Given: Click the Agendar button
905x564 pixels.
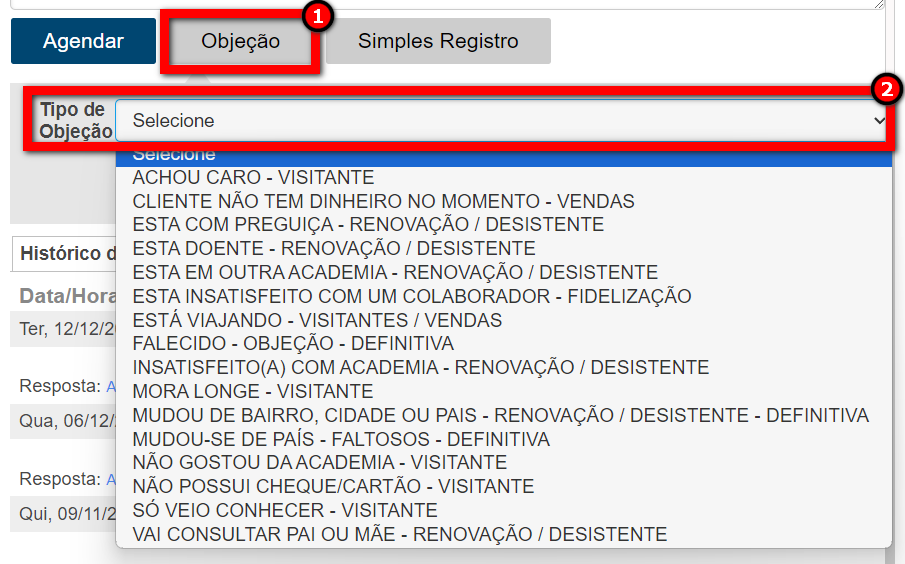Looking at the screenshot, I should coord(83,41).
